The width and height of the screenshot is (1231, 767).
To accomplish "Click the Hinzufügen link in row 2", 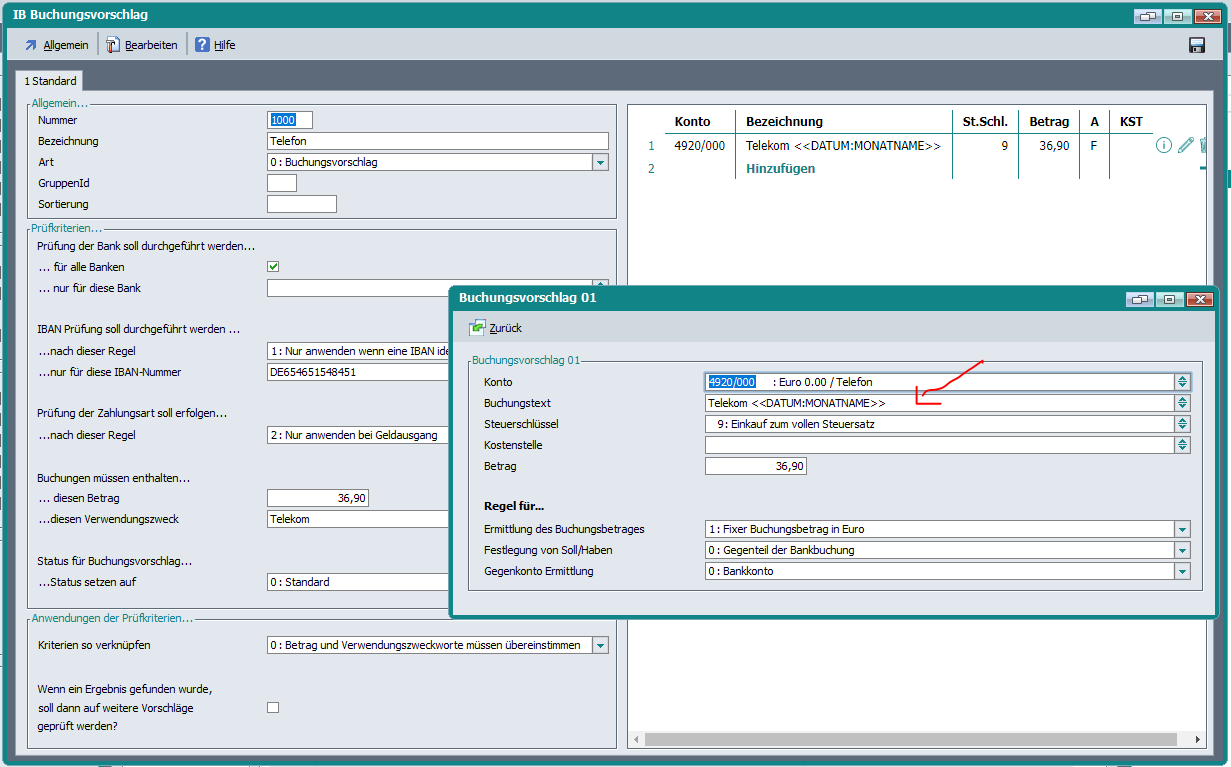I will point(780,169).
